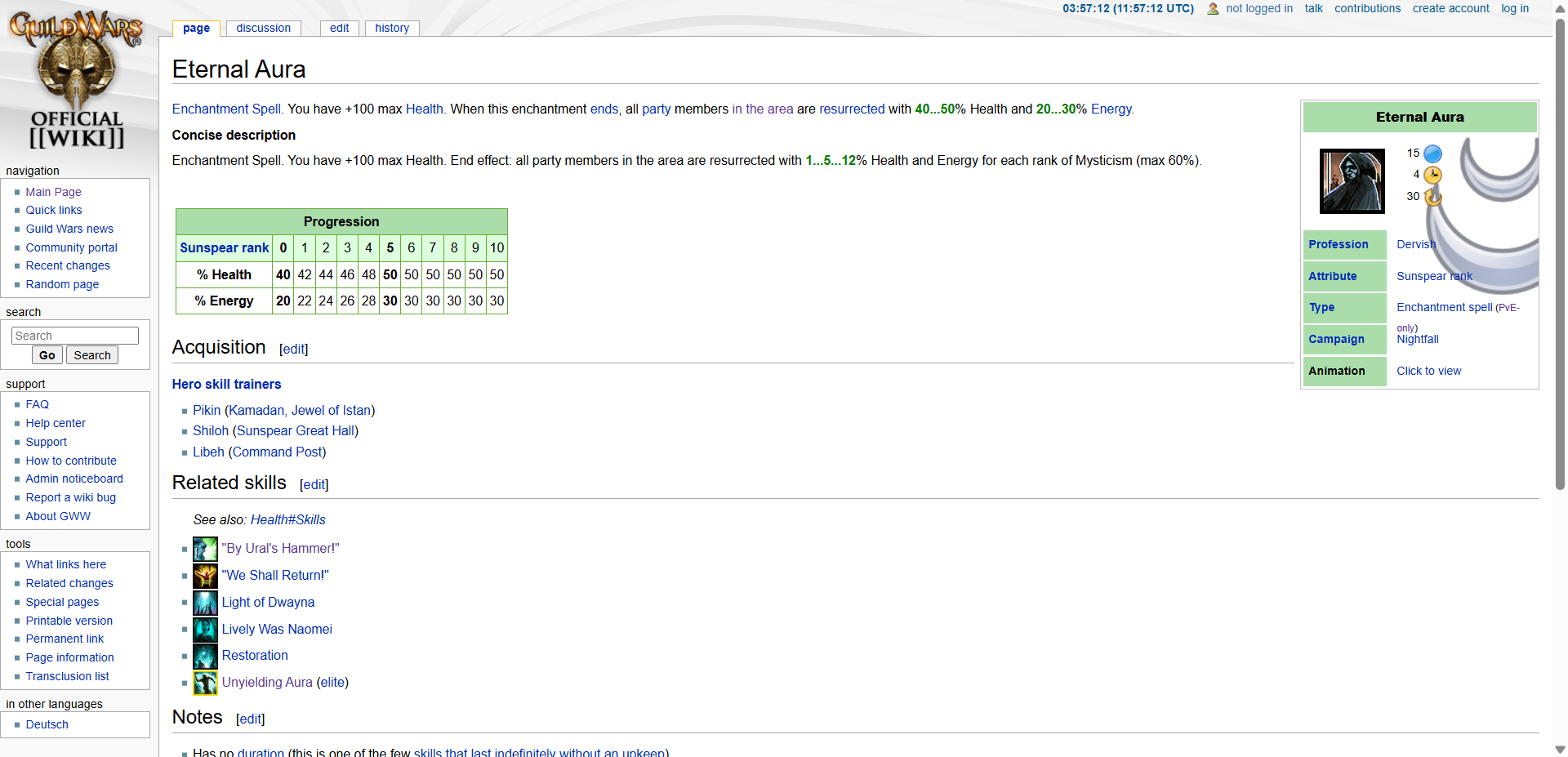
Task: Click the Guild Wars Official Wiki logo
Action: (x=76, y=79)
